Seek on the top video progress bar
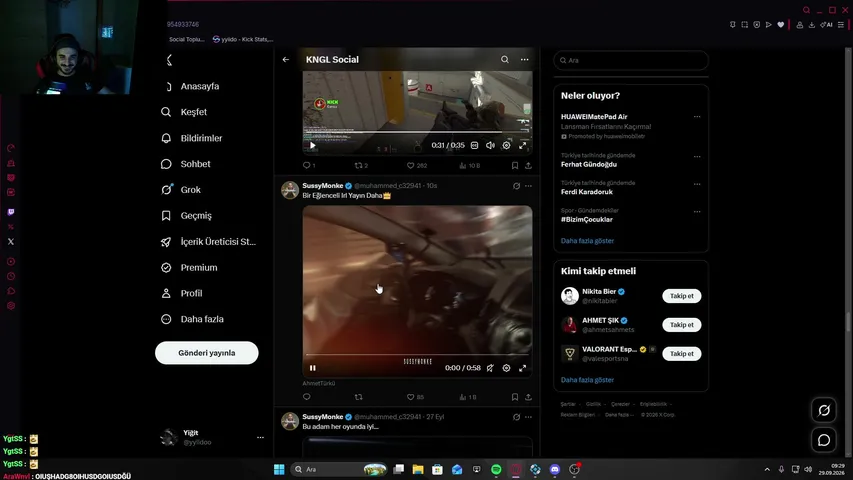Viewport: 853px width, 480px height. (417, 132)
